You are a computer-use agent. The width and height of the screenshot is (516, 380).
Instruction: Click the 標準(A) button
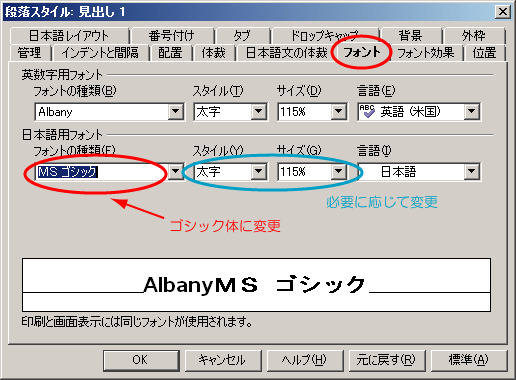click(469, 360)
